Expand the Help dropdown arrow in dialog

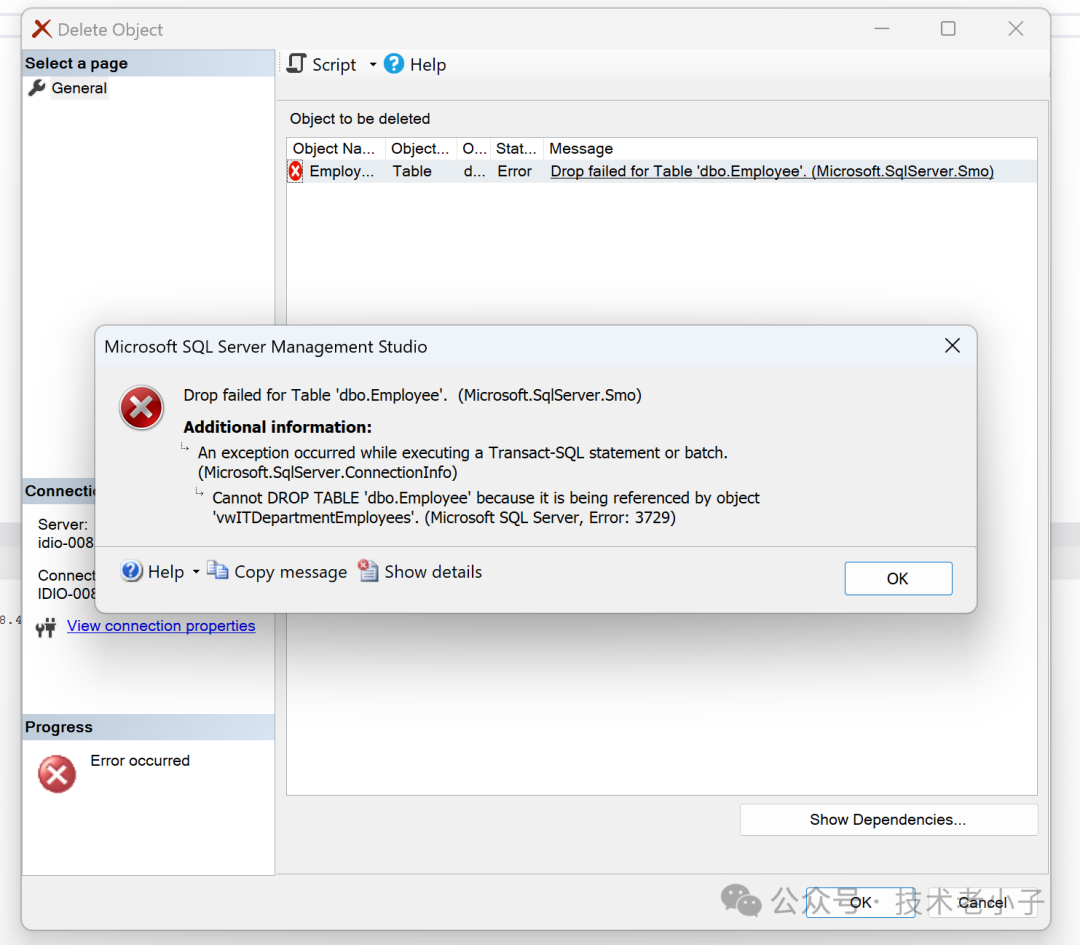coord(196,572)
